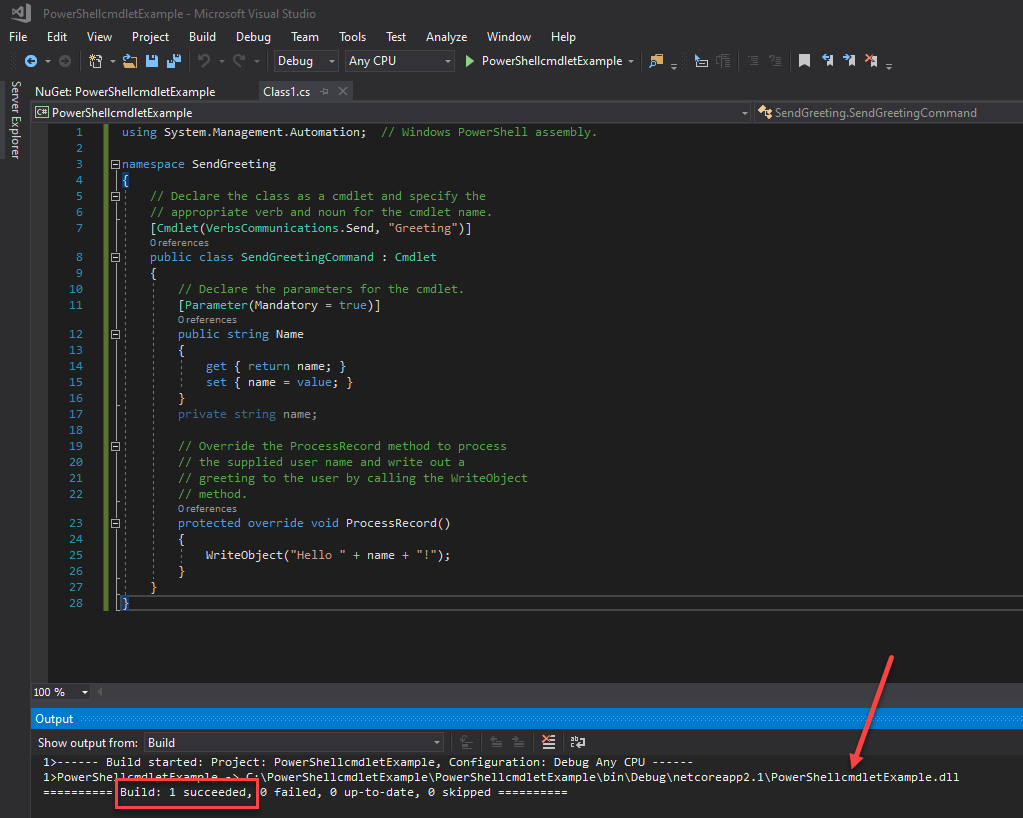Clear All output icon in Output panel
The width and height of the screenshot is (1023, 818).
549,742
